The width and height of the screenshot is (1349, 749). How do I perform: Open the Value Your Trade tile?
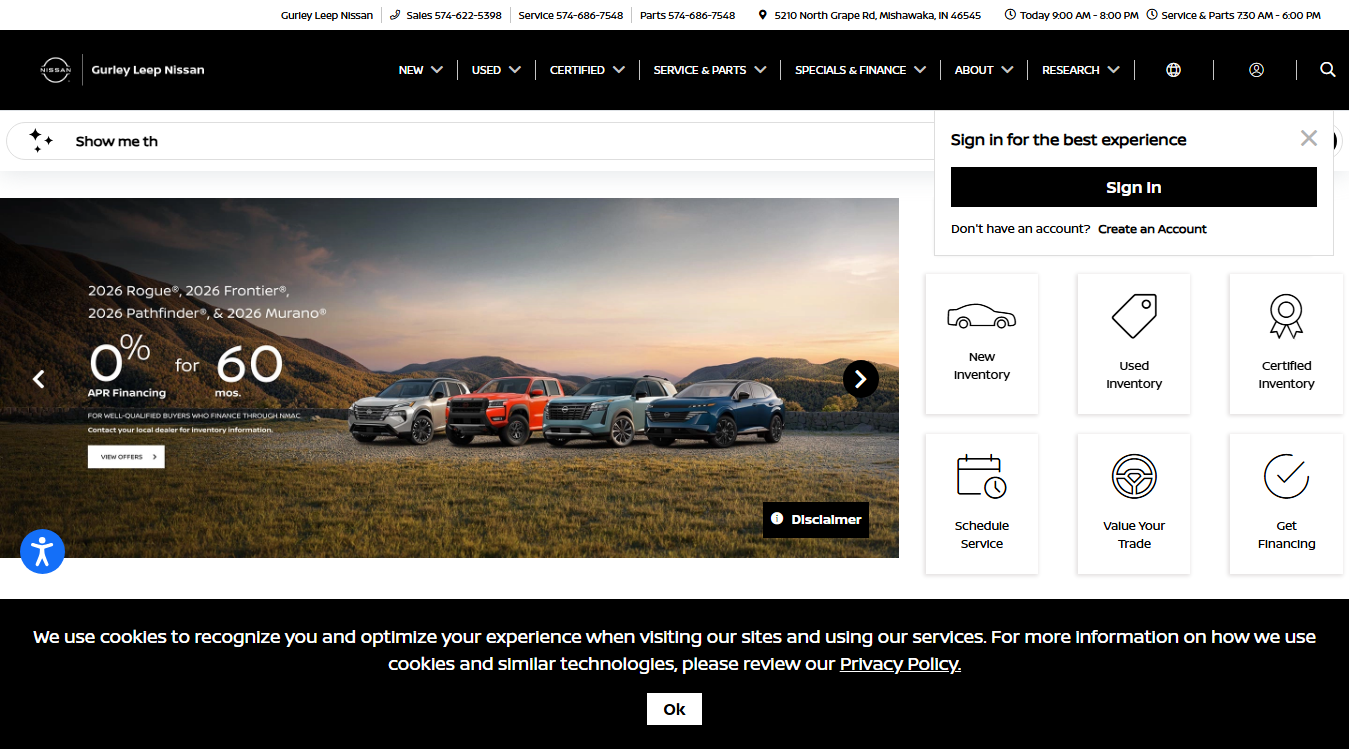pyautogui.click(x=1134, y=504)
